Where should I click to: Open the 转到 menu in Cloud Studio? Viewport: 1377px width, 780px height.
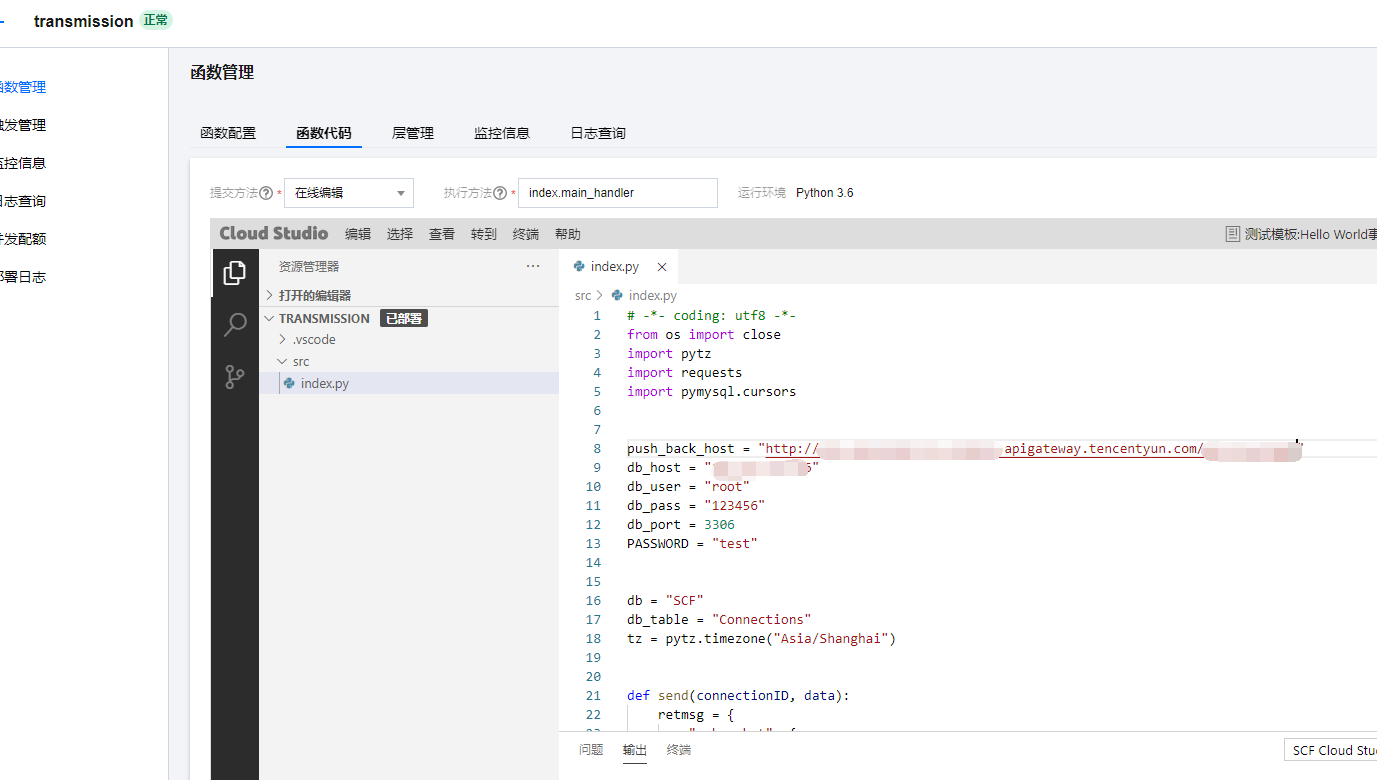(484, 234)
